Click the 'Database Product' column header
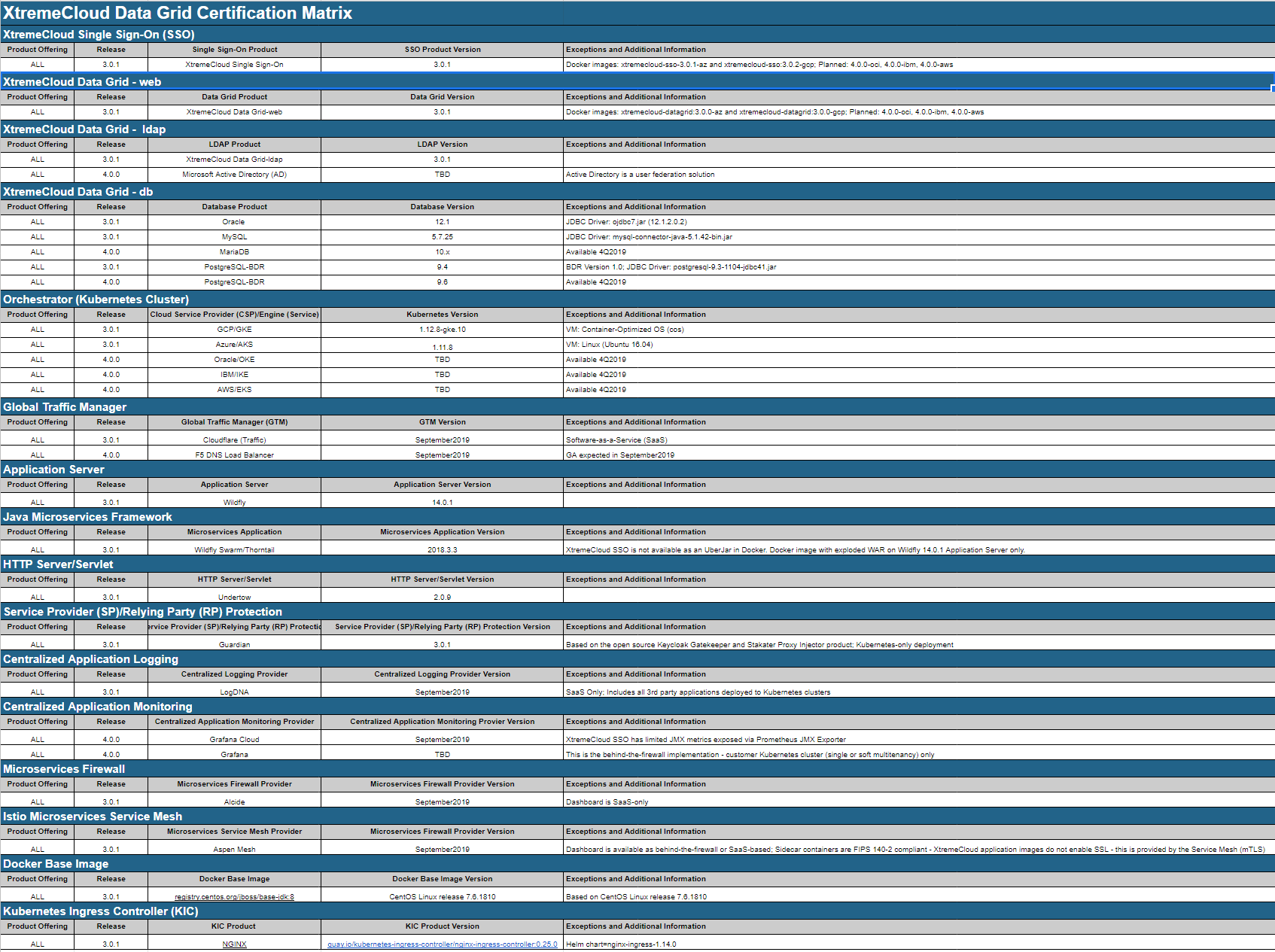The width and height of the screenshot is (1275, 952). [234, 207]
